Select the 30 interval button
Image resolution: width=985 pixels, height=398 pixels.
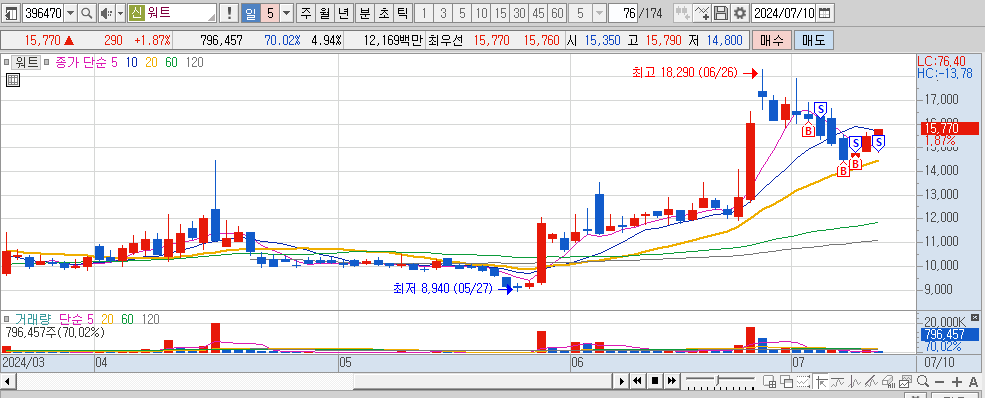click(519, 13)
